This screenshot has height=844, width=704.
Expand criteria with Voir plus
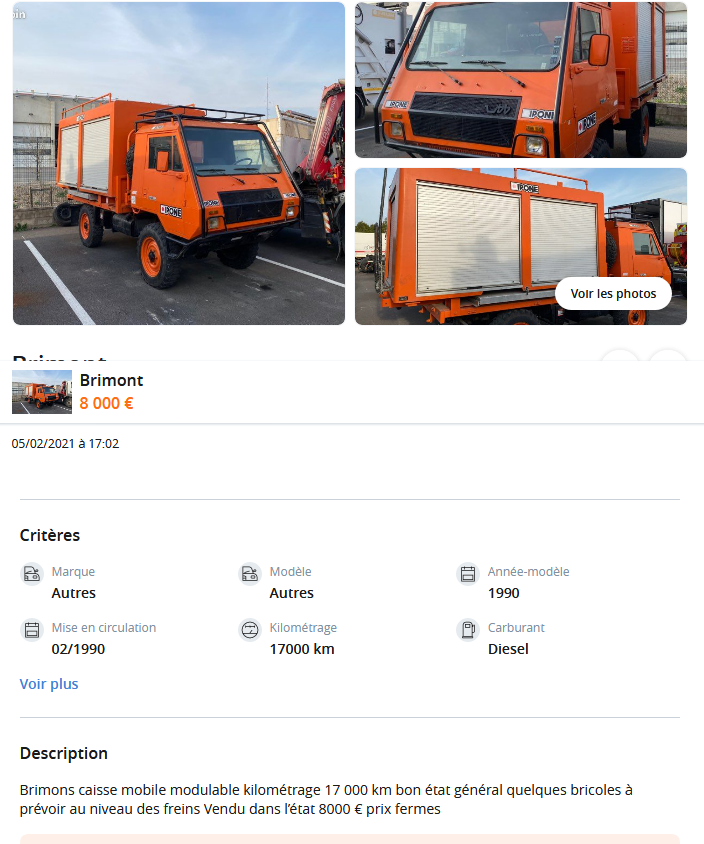[x=49, y=684]
